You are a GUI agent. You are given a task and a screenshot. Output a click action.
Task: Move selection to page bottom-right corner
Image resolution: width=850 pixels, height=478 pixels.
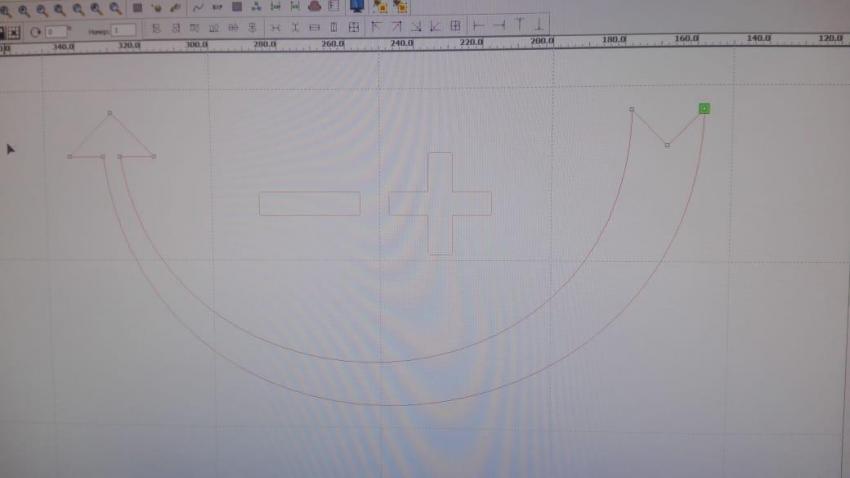416,26
